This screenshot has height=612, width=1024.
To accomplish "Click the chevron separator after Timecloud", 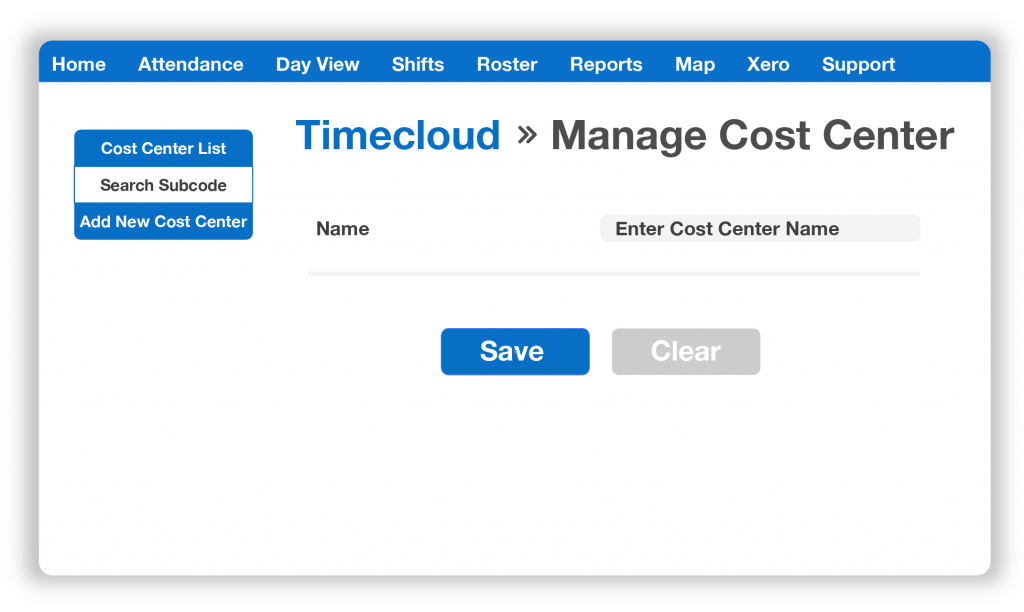I will tap(530, 135).
